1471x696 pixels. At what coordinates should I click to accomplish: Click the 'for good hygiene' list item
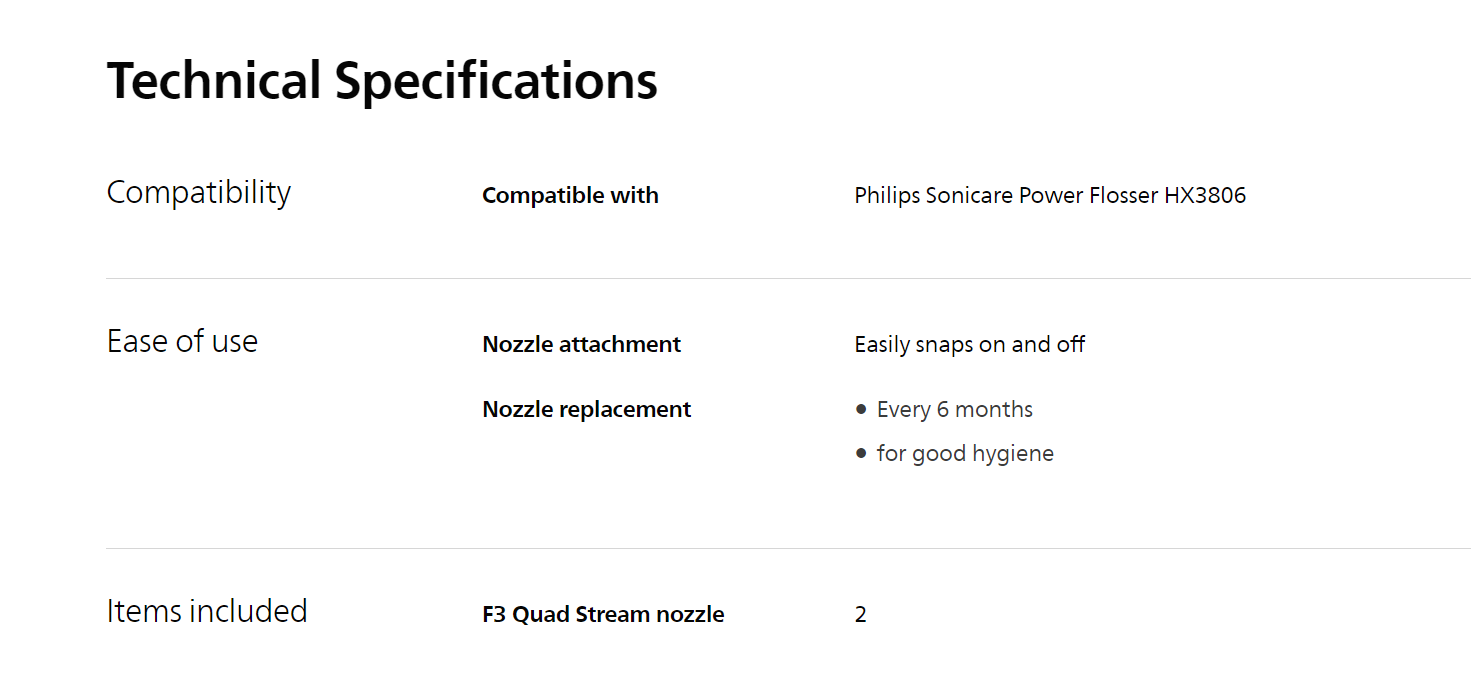click(965, 454)
